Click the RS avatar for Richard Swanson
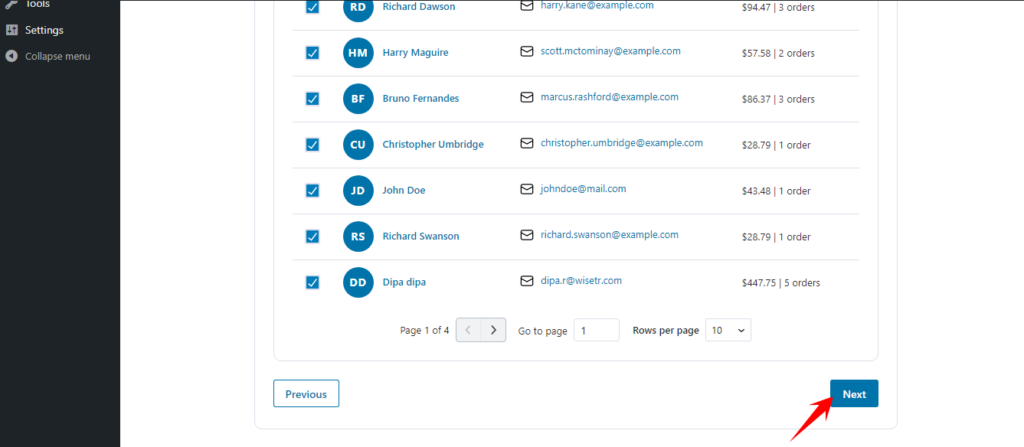This screenshot has width=1024, height=447. (x=358, y=237)
